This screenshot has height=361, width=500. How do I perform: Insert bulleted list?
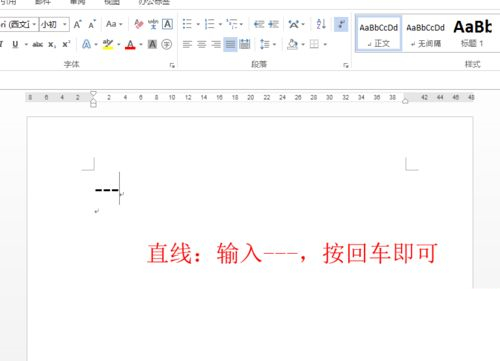click(187, 24)
